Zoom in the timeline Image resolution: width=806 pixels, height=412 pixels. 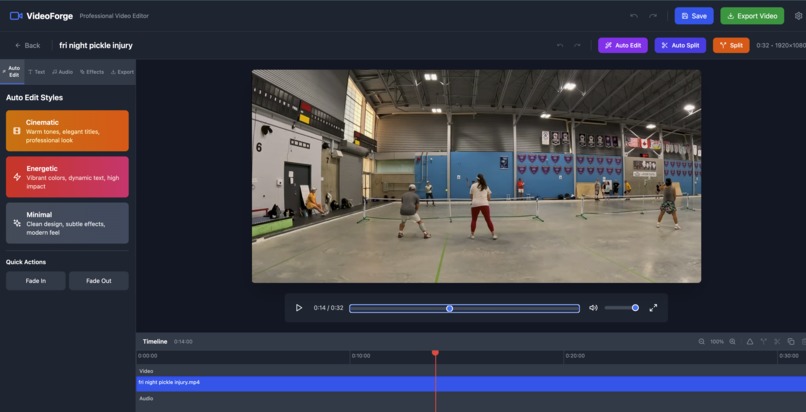point(732,342)
